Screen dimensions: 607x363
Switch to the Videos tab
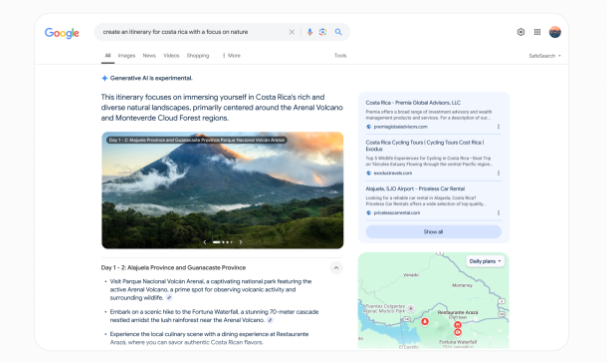pyautogui.click(x=171, y=55)
